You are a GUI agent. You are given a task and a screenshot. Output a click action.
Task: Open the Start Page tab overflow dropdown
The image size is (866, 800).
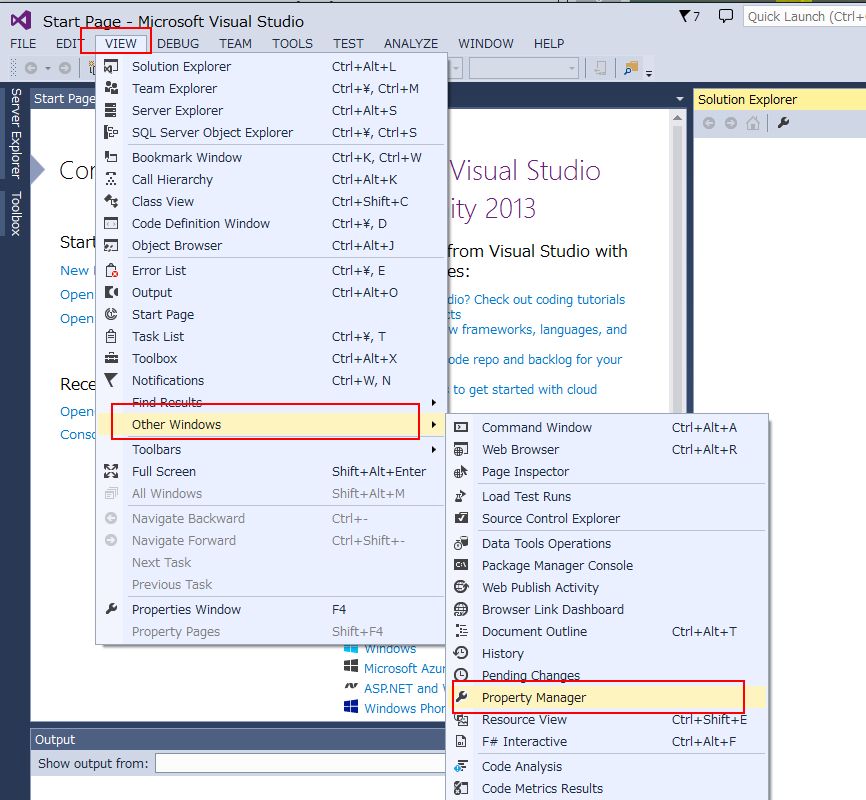(x=679, y=99)
